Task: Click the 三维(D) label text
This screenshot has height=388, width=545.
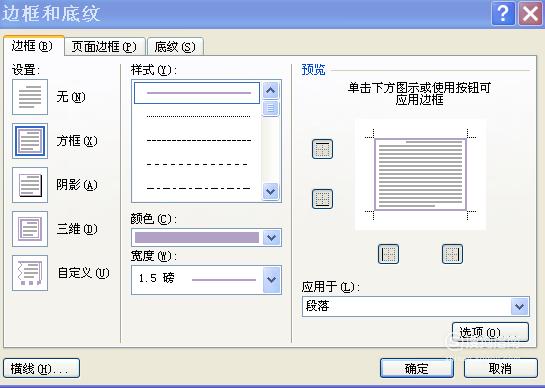Action: click(77, 229)
